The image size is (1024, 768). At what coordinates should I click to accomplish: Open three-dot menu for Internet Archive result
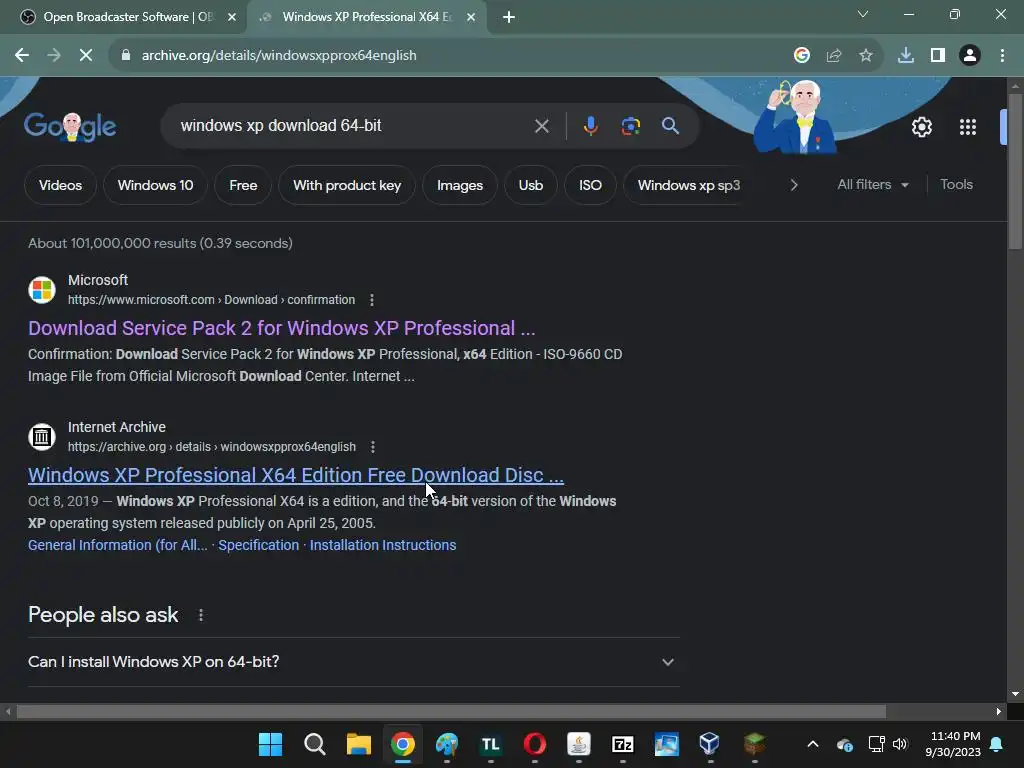coord(372,447)
